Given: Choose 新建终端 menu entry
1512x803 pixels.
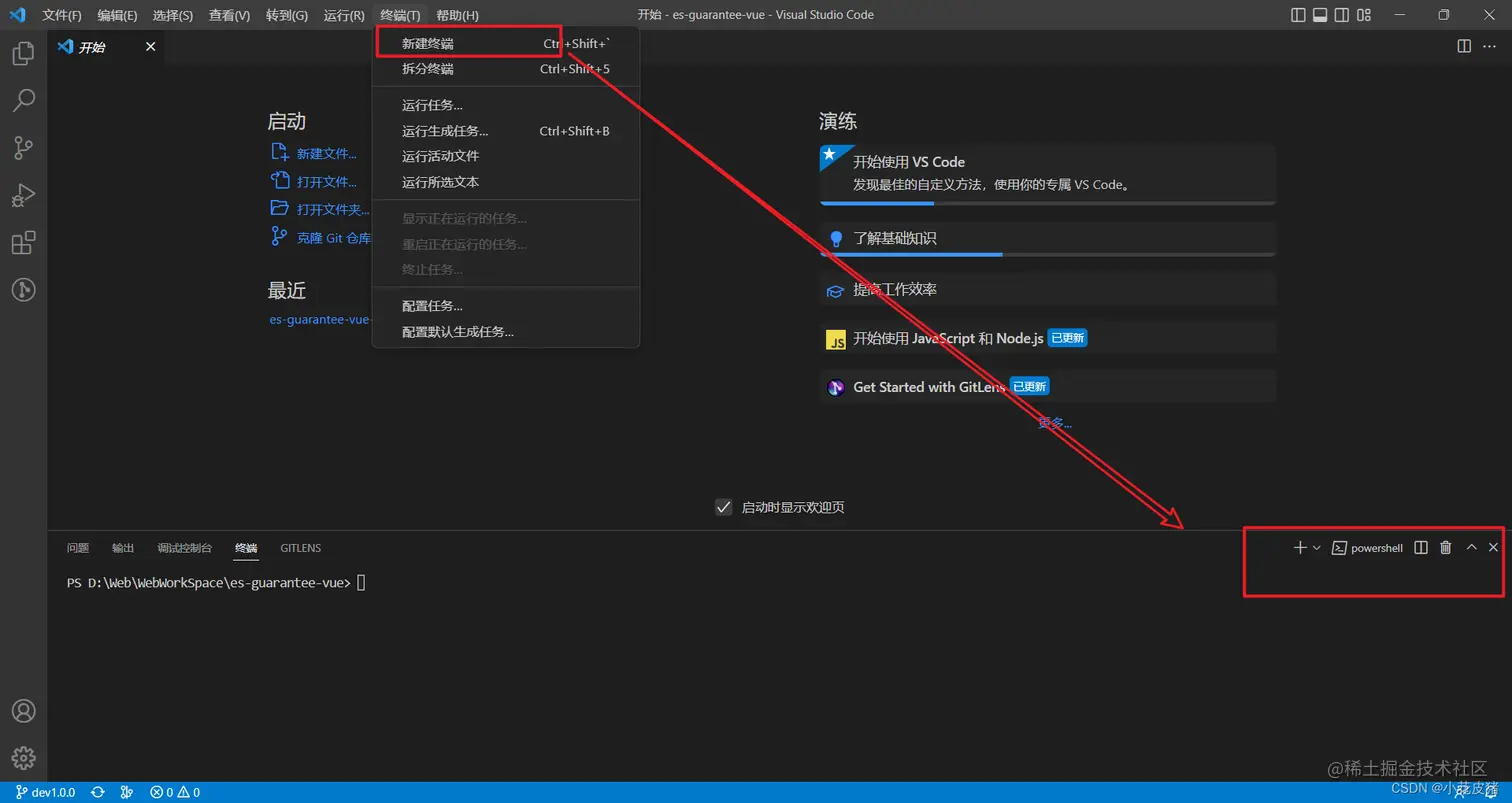Looking at the screenshot, I should click(x=505, y=43).
